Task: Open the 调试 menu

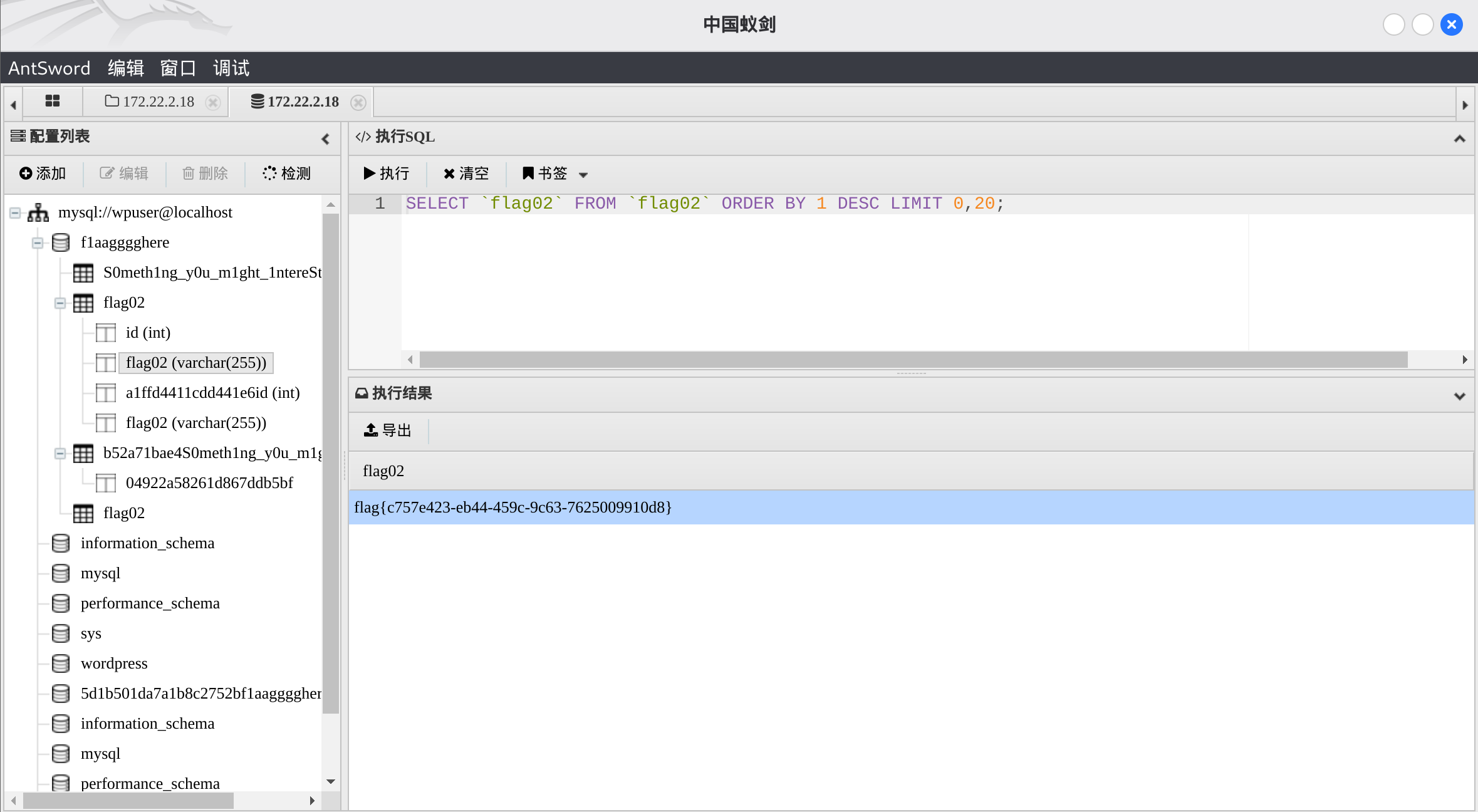Action: coord(231,68)
